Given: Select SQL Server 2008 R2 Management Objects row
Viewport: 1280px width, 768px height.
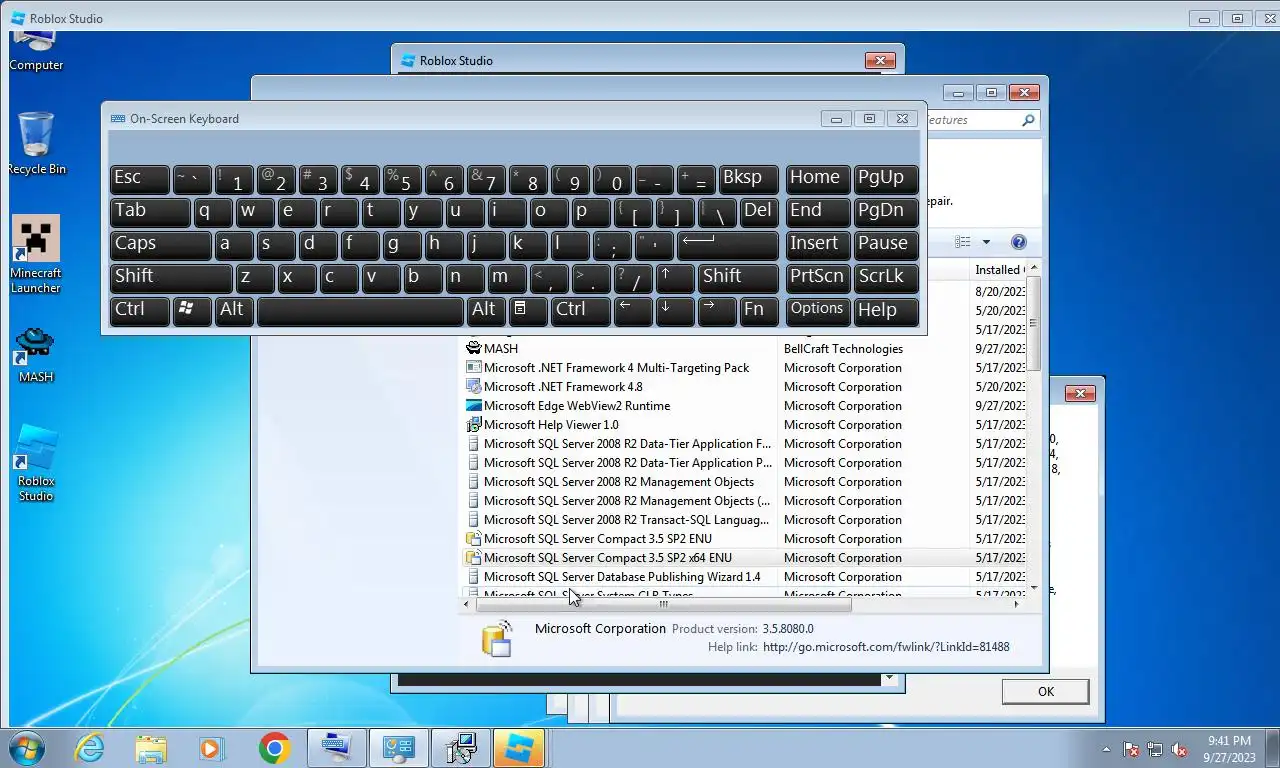Looking at the screenshot, I should tap(744, 482).
